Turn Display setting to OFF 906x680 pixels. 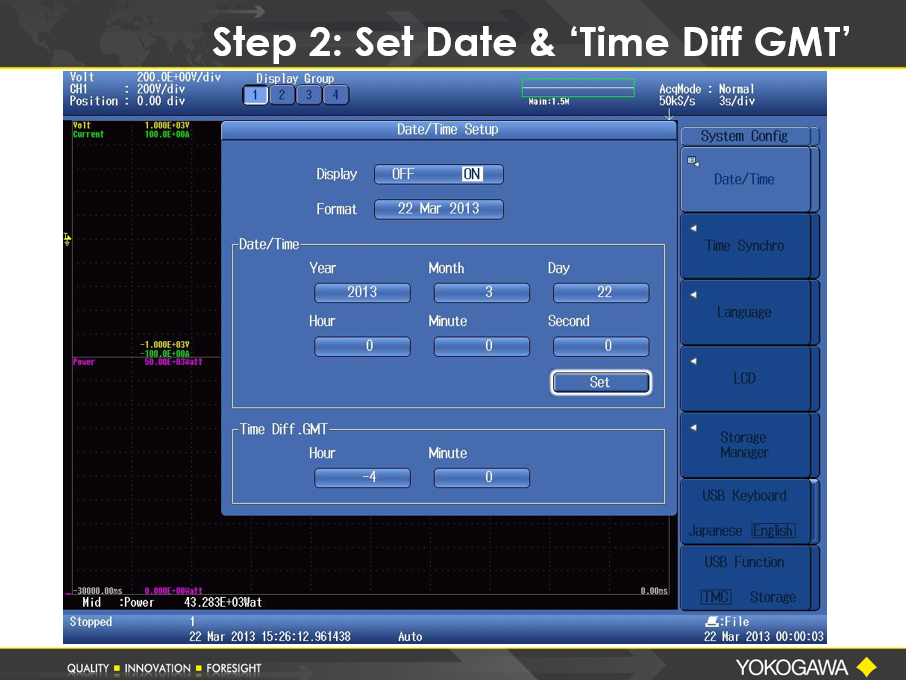pyautogui.click(x=403, y=174)
